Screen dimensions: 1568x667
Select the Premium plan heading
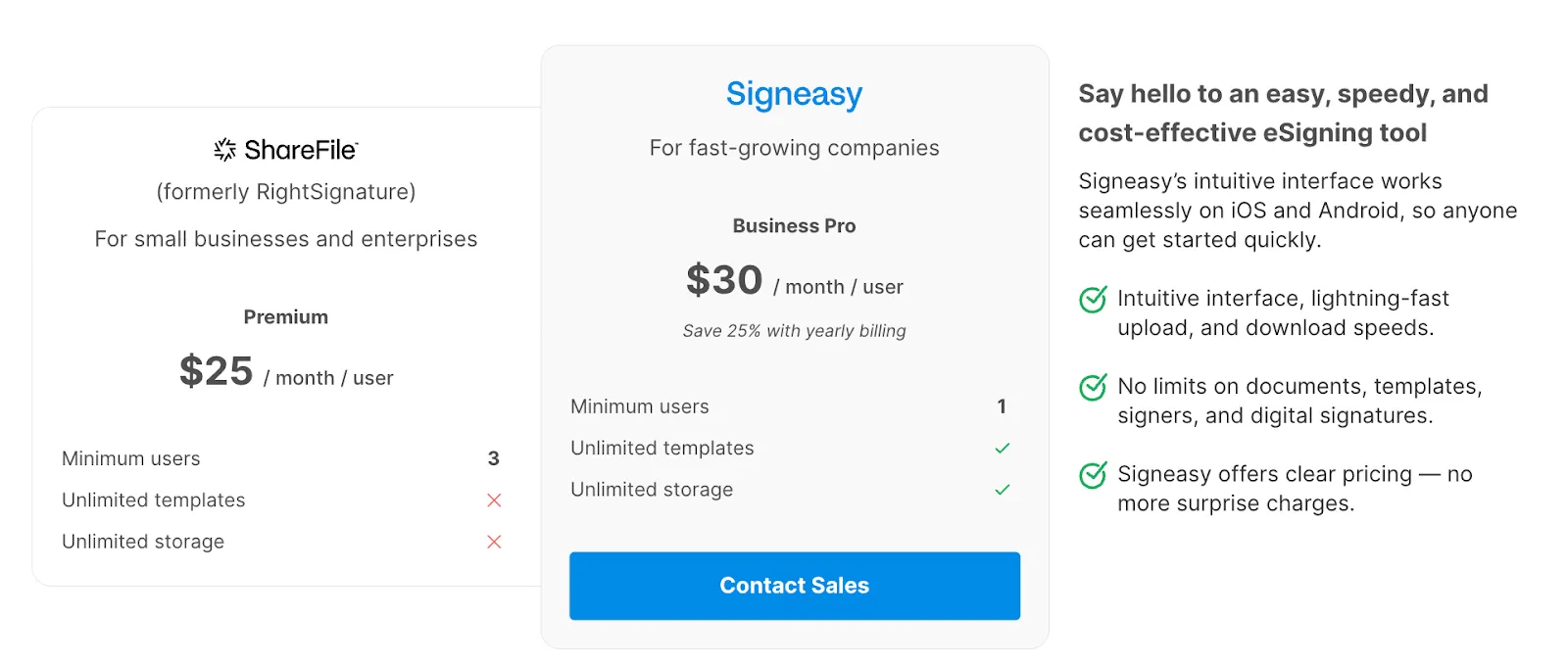285,317
